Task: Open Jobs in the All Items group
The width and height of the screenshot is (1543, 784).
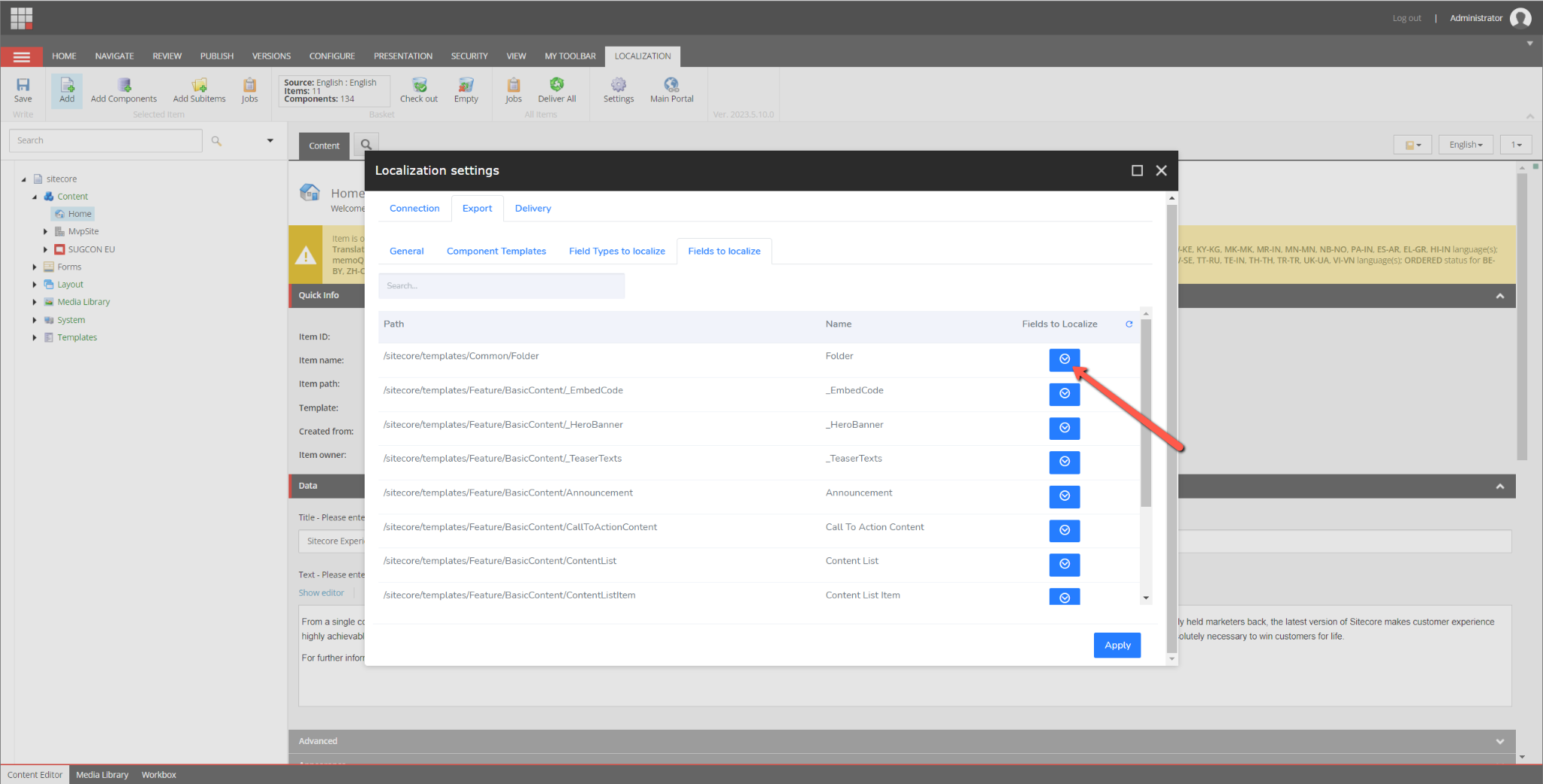Action: click(x=513, y=90)
